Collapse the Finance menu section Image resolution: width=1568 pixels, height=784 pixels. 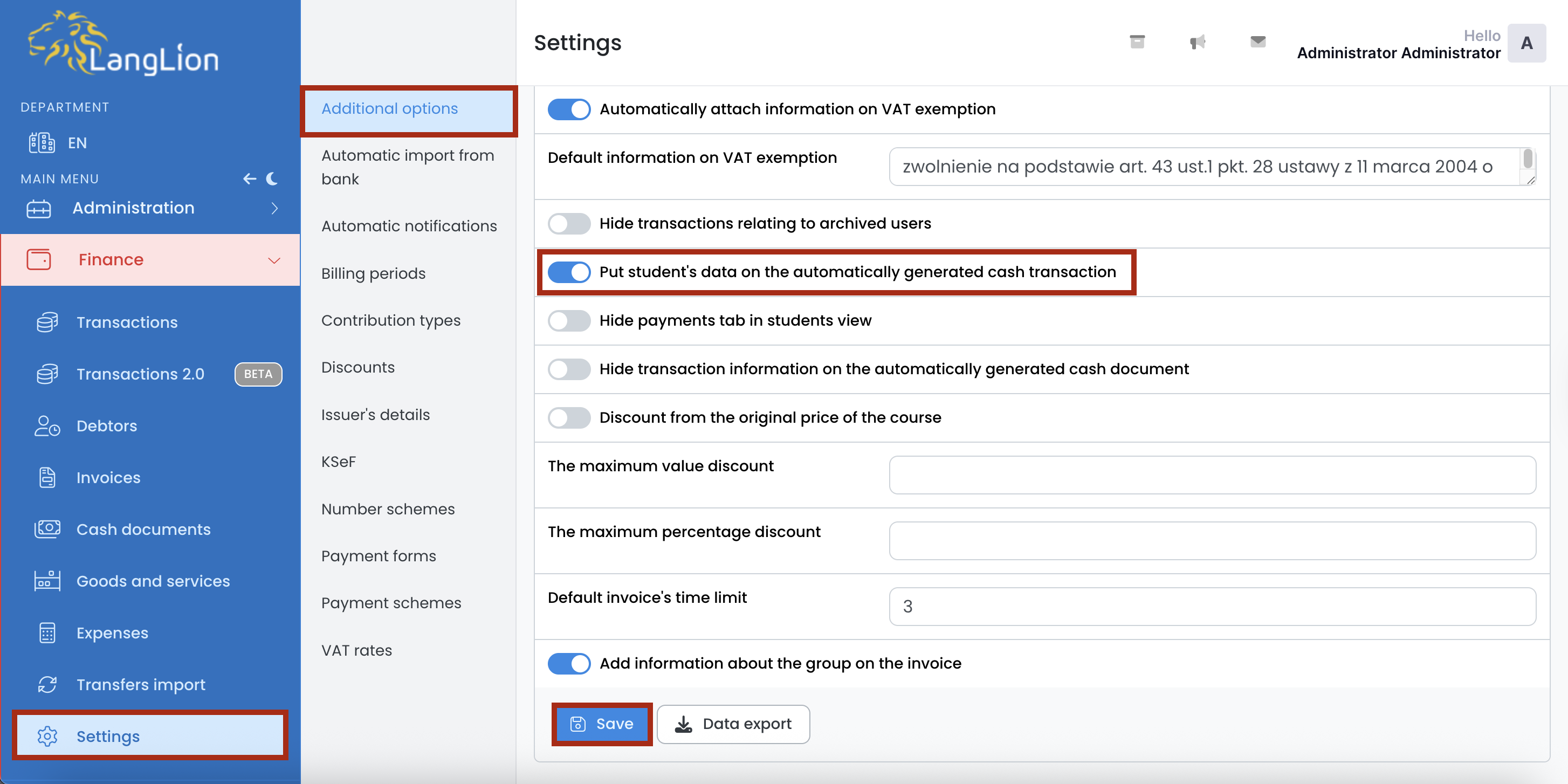click(274, 260)
